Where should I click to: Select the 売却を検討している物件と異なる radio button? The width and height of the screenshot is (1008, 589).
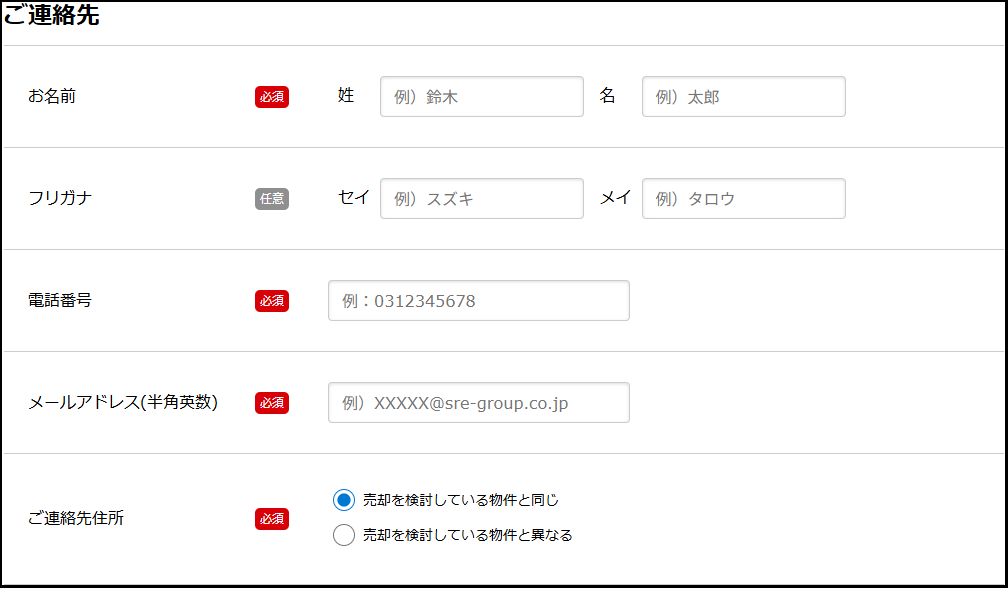(x=344, y=535)
